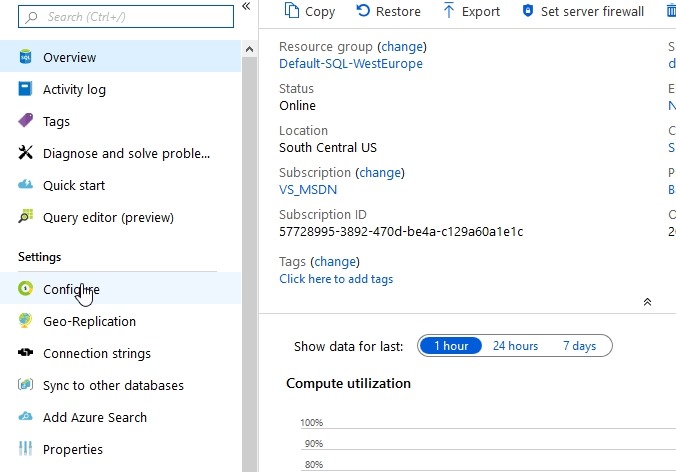
Task: Click the Query editor preview icon
Action: [26, 217]
